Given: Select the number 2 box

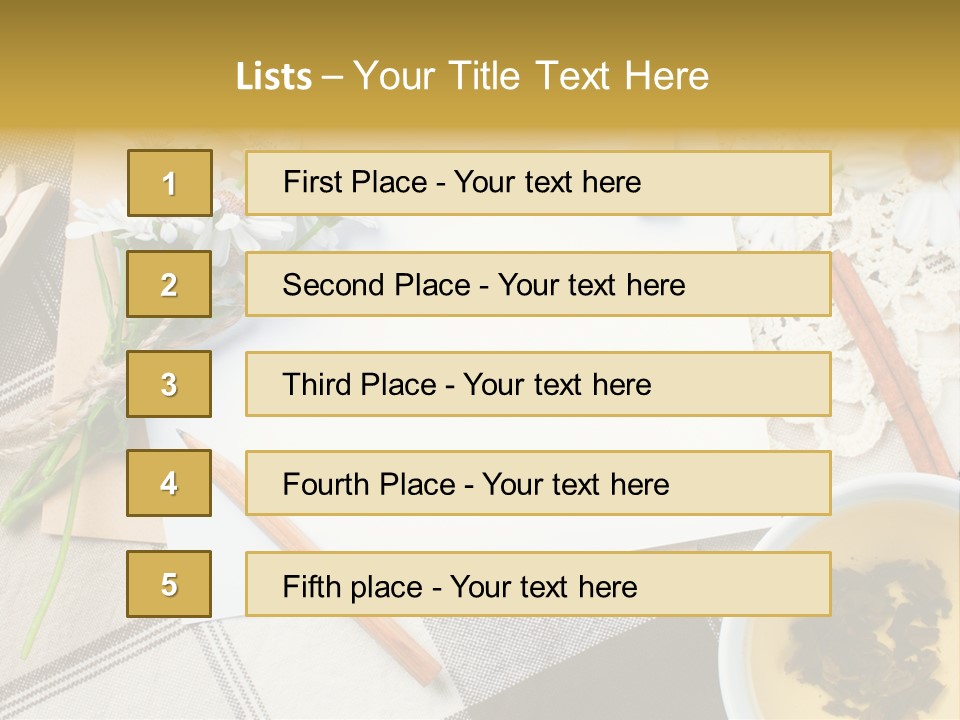Looking at the screenshot, I should point(169,284).
